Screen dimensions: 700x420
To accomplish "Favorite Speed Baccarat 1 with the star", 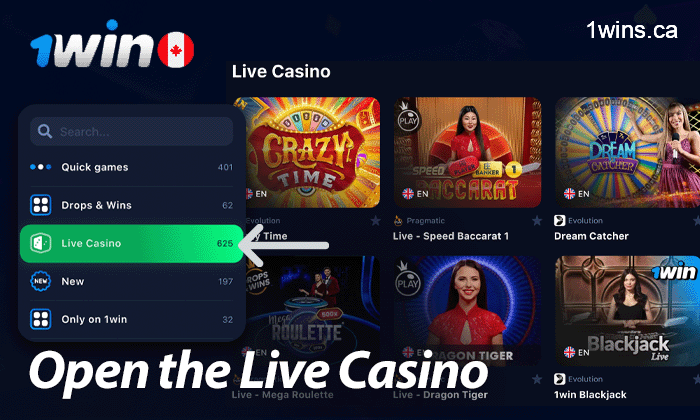I will [x=537, y=220].
